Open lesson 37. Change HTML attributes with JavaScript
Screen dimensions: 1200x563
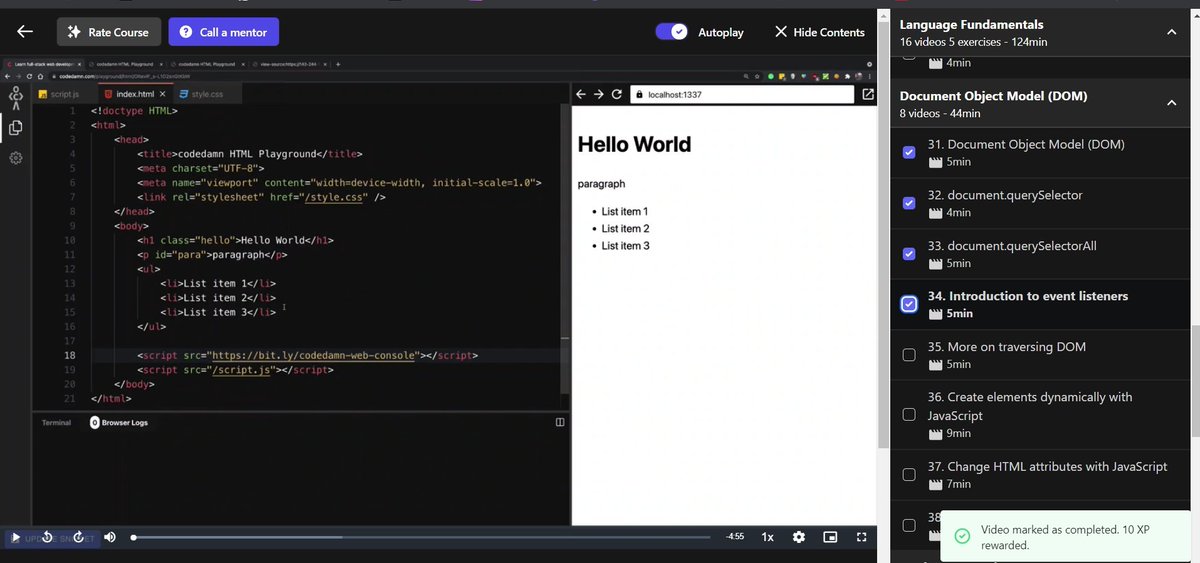pyautogui.click(x=1047, y=466)
